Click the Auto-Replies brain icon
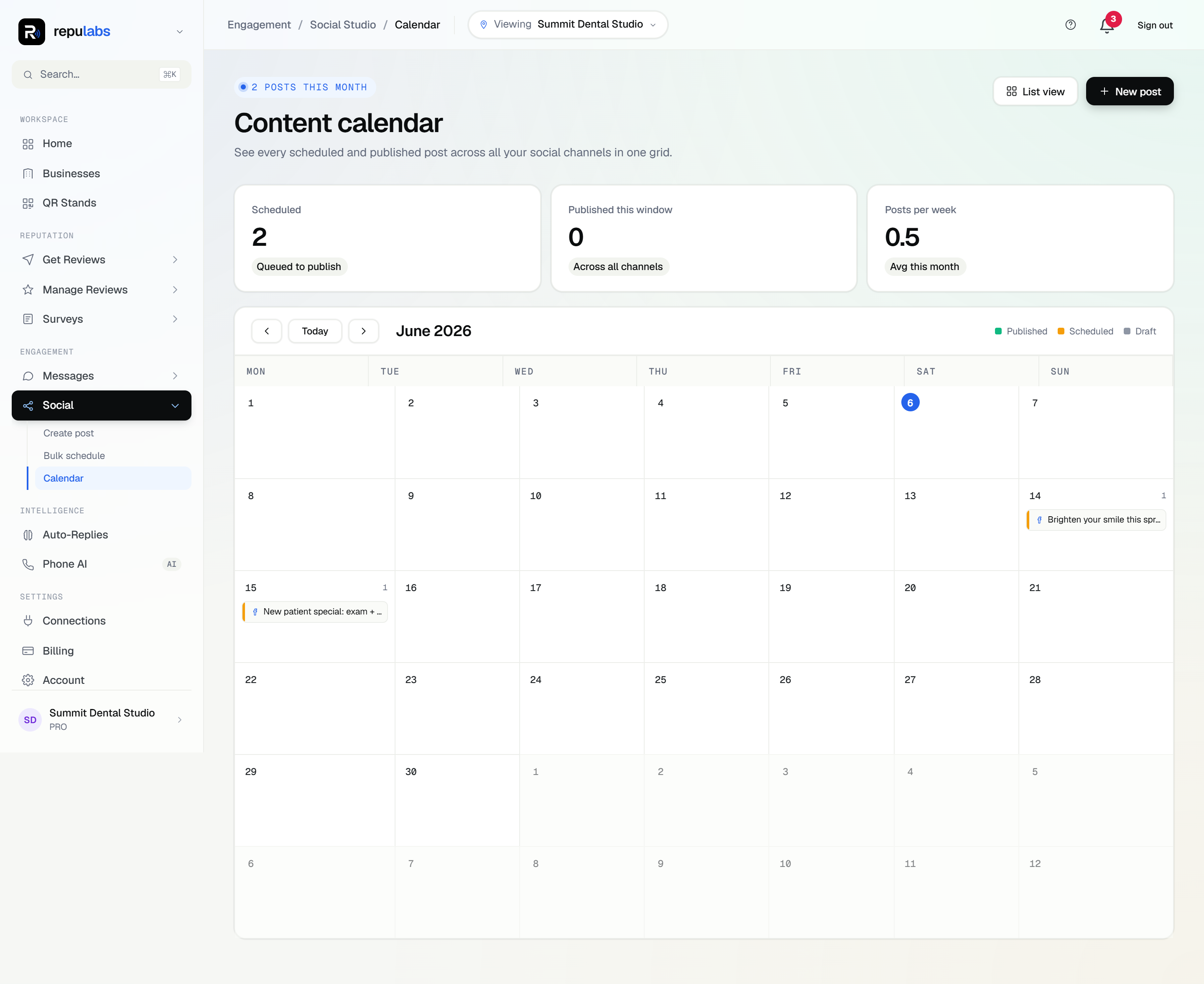1204x984 pixels. [x=28, y=535]
